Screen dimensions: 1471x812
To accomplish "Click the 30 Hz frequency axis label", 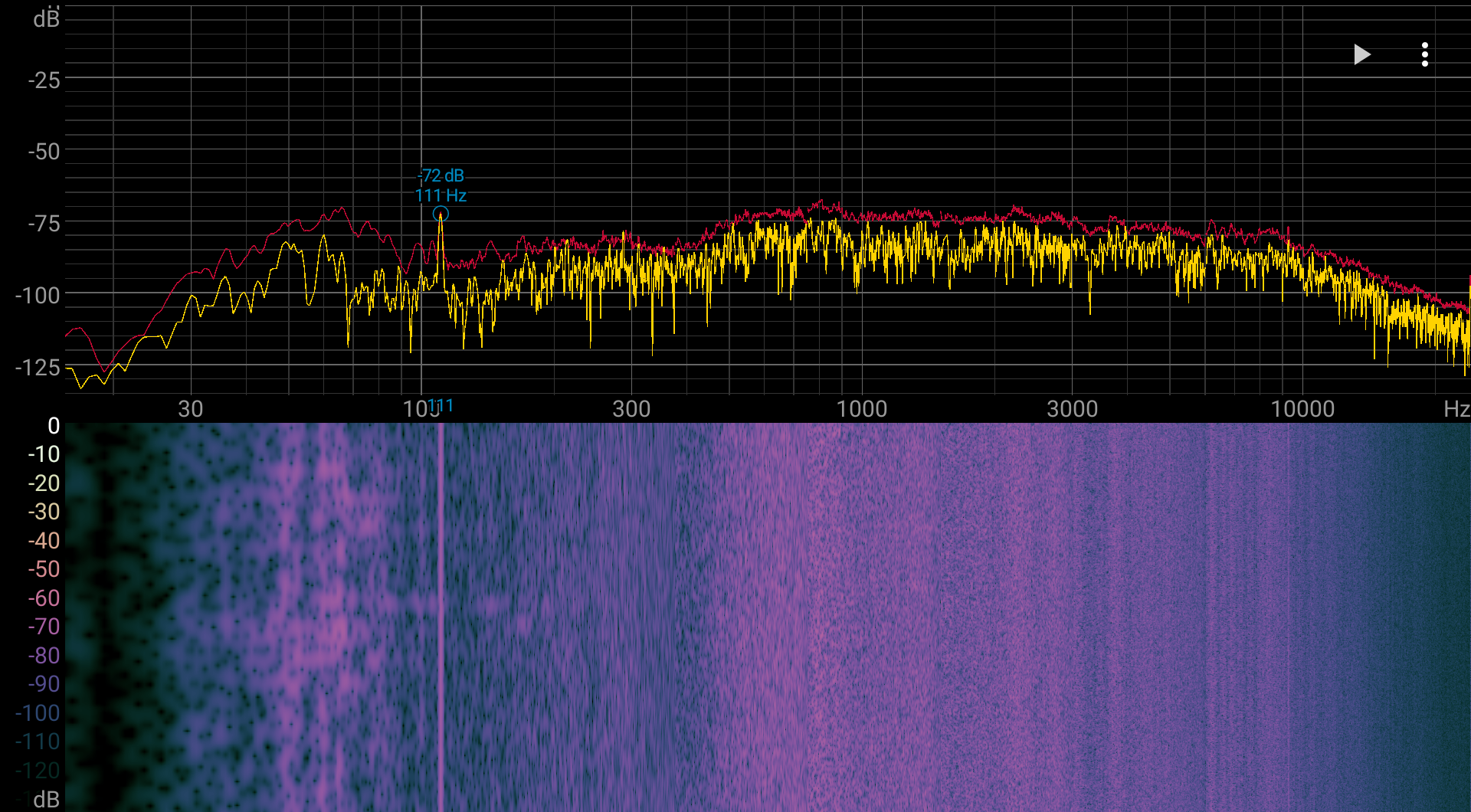I will pos(191,409).
